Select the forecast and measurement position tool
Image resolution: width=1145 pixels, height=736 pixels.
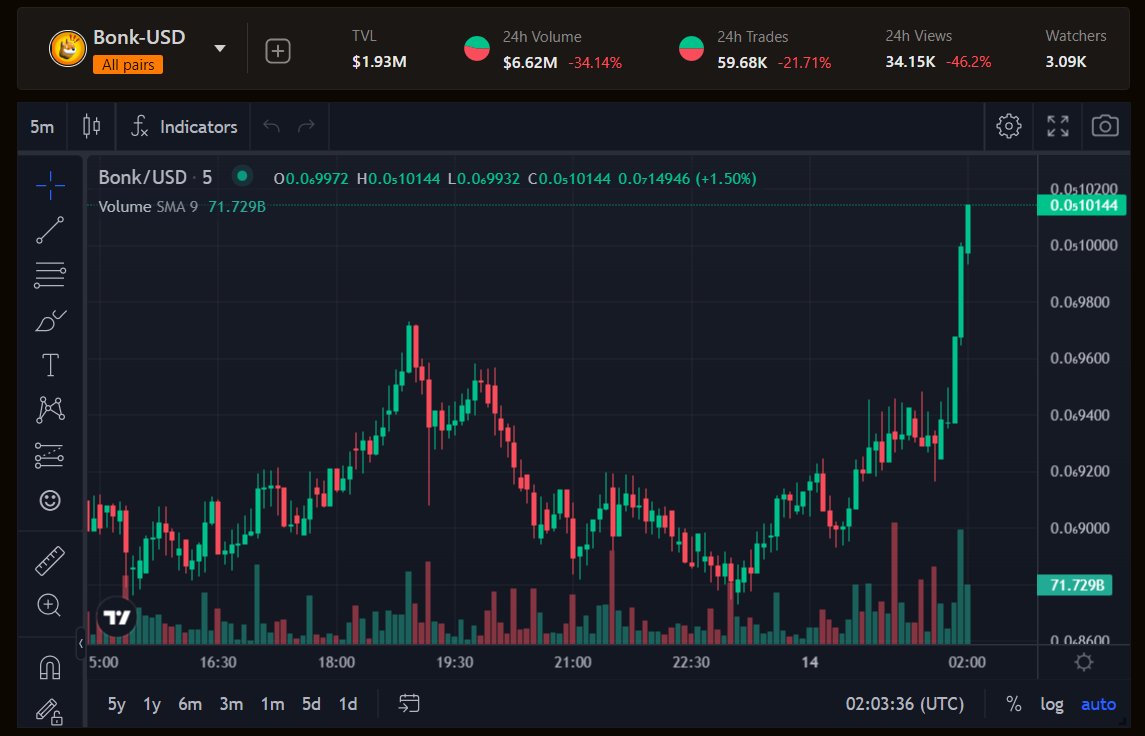pyautogui.click(x=50, y=455)
